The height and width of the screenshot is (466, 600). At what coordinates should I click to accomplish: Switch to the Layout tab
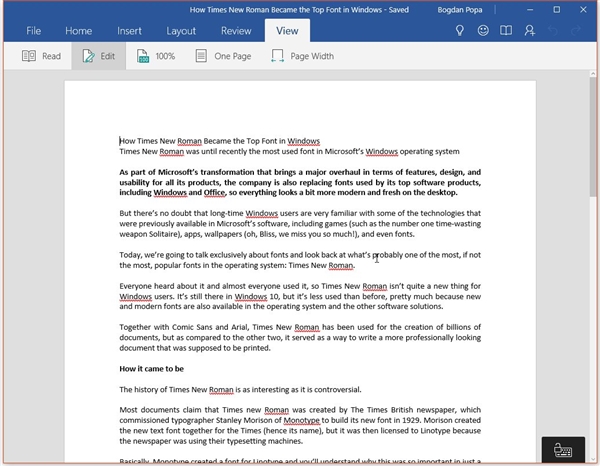181,31
